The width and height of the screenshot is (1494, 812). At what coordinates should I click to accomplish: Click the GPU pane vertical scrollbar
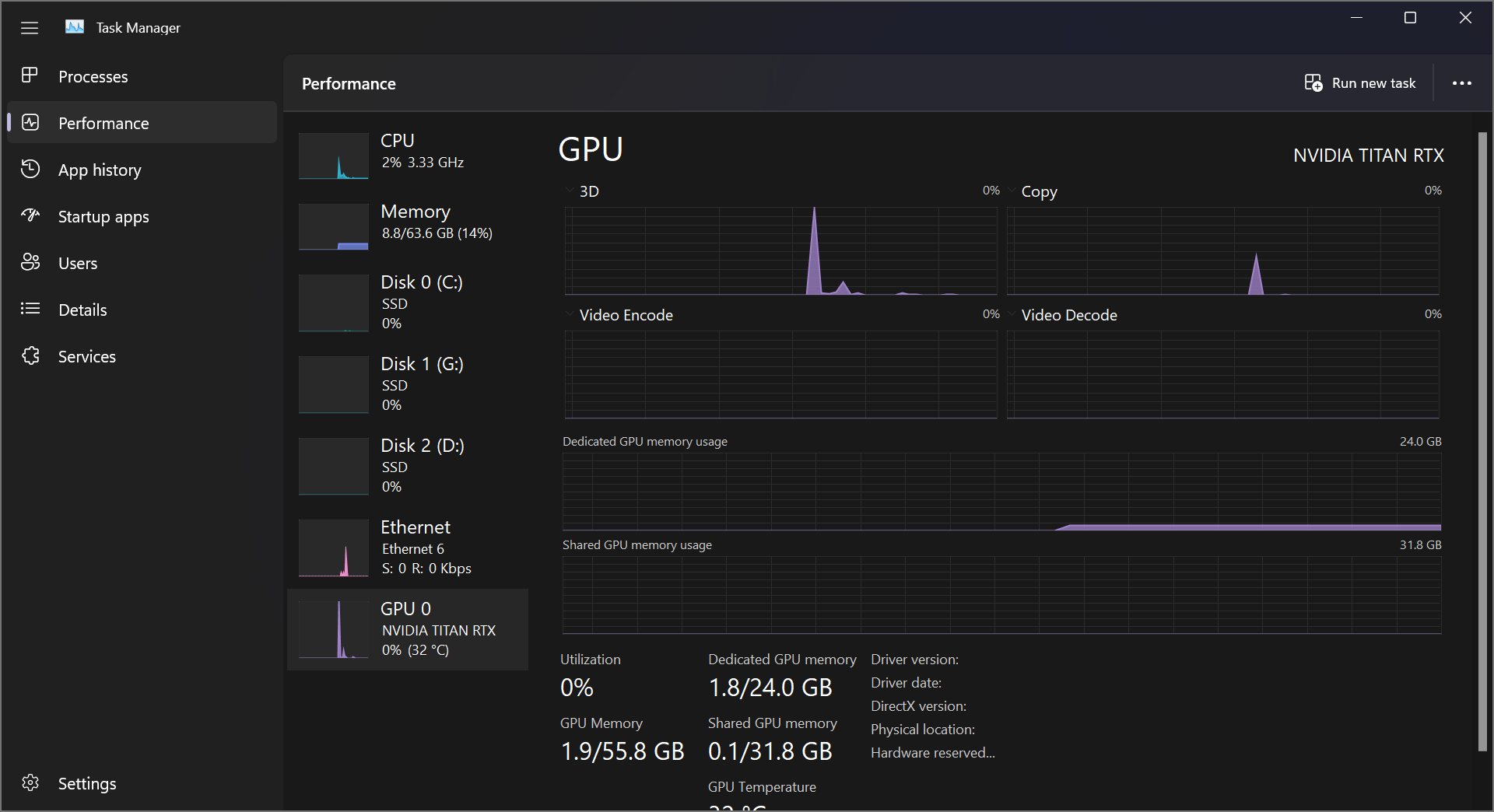(x=1482, y=442)
